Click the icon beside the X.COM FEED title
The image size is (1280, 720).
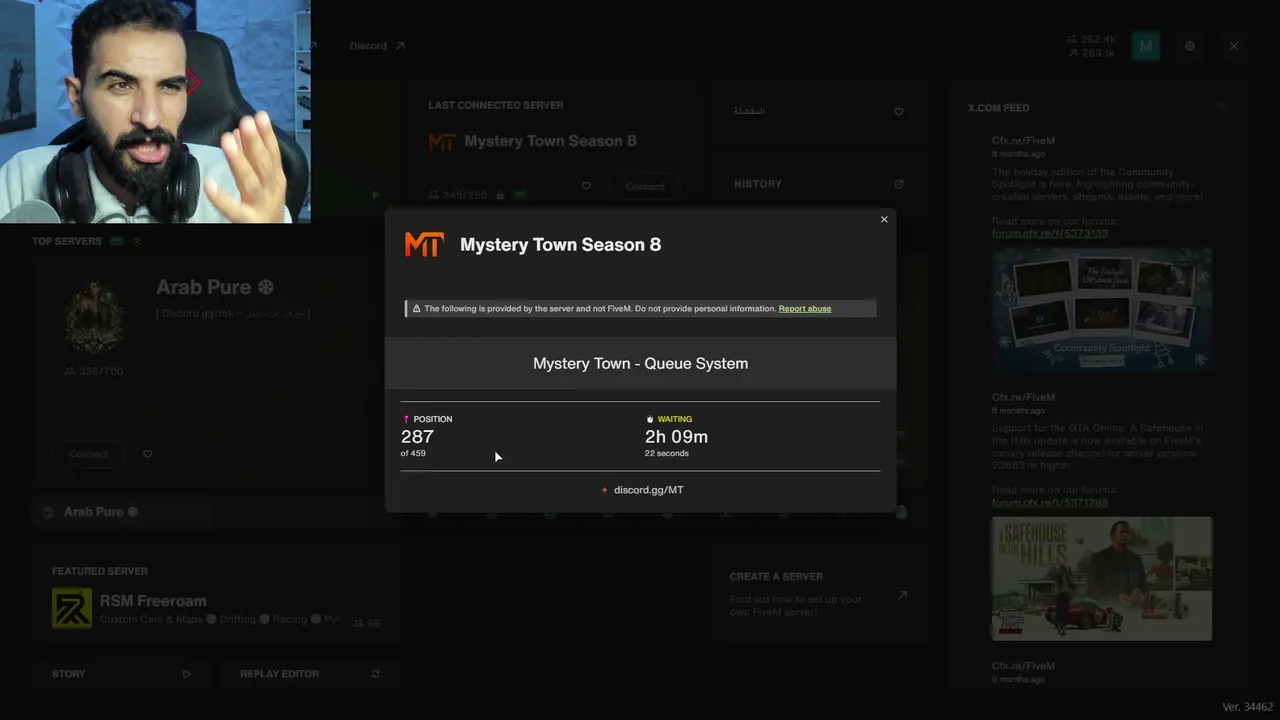pos(1221,107)
